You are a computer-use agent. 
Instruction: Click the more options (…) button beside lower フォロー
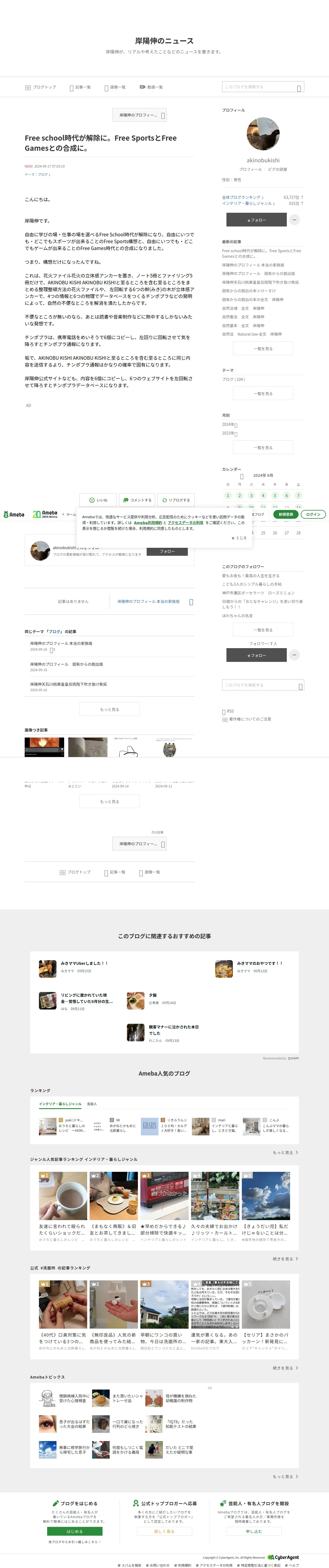click(294, 655)
